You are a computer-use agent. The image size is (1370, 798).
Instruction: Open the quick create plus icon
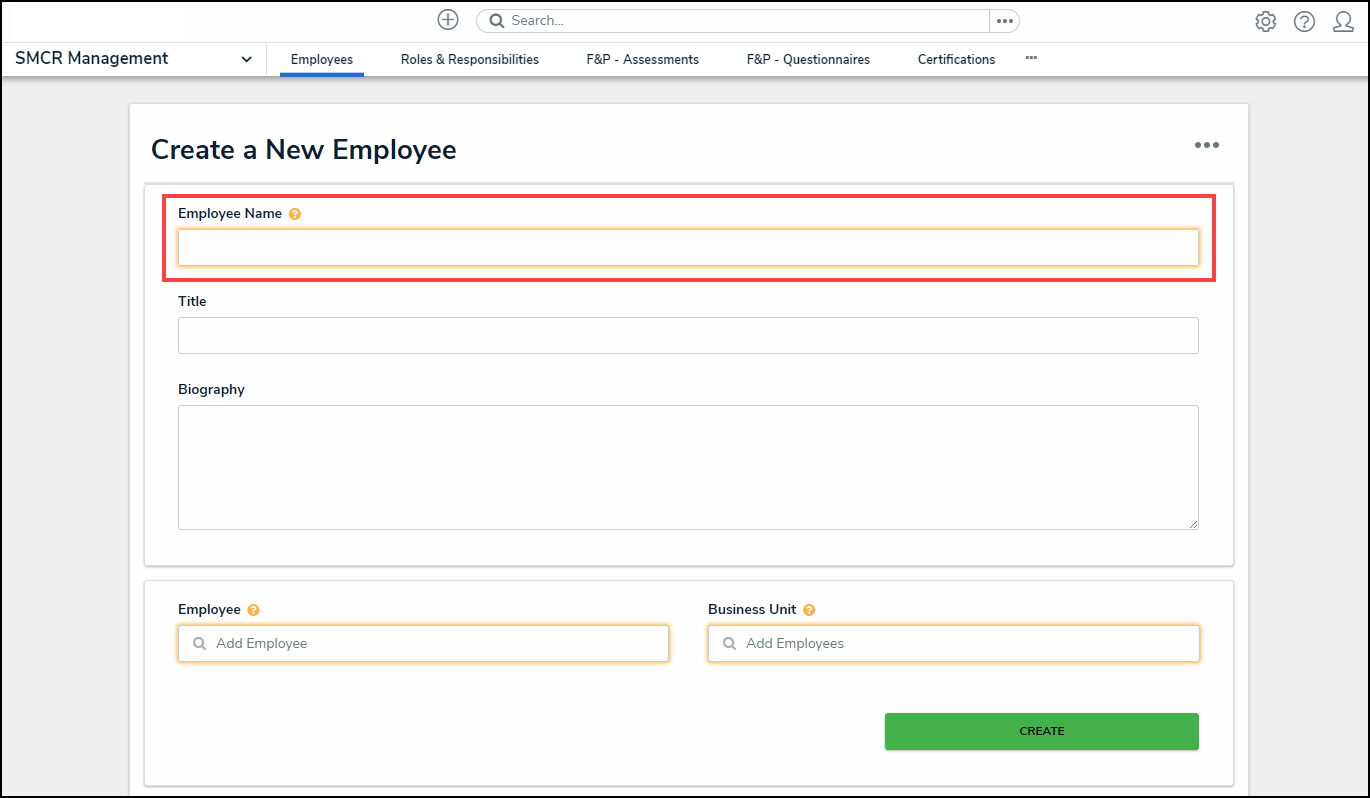coord(447,19)
